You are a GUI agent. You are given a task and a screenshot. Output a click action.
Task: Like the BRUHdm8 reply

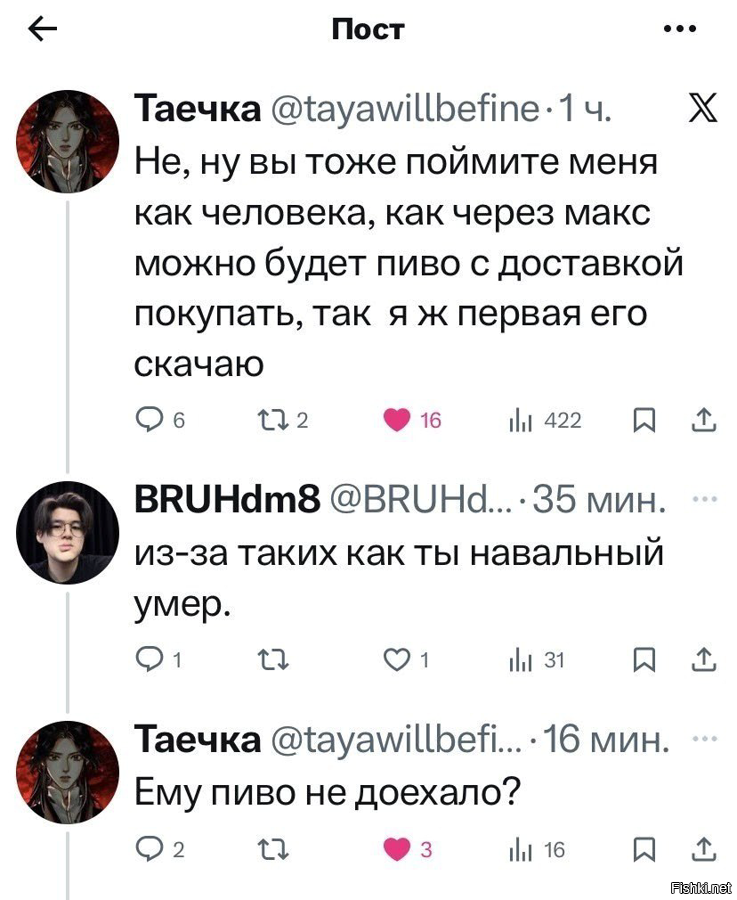coord(397,659)
